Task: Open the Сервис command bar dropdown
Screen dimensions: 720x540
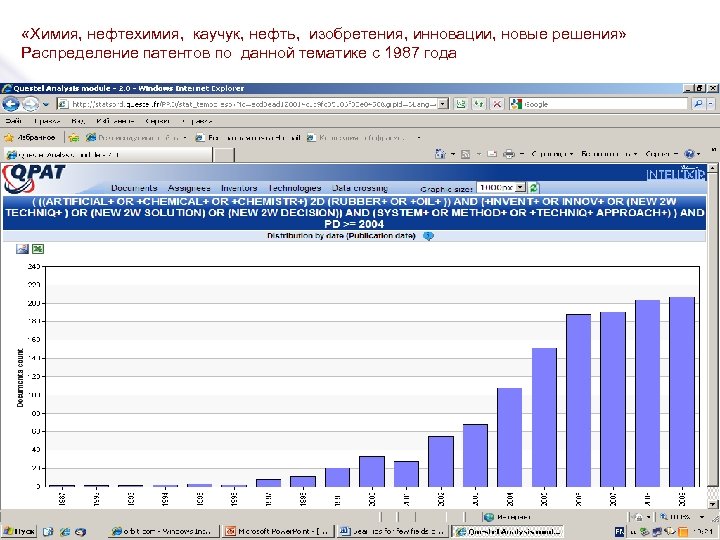Action: 661,154
